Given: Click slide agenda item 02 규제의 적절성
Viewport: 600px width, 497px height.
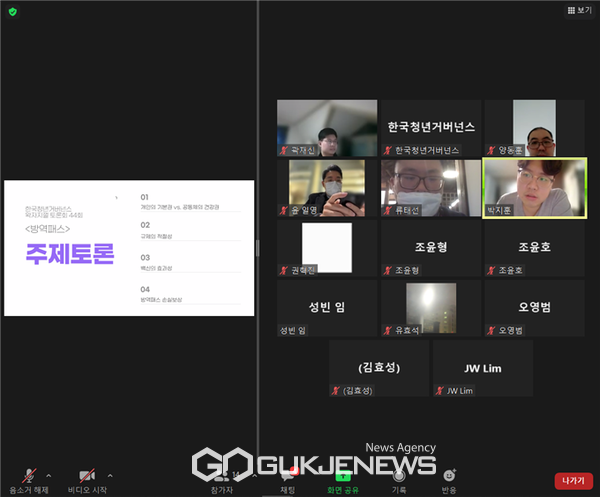Looking at the screenshot, I should tap(191, 230).
